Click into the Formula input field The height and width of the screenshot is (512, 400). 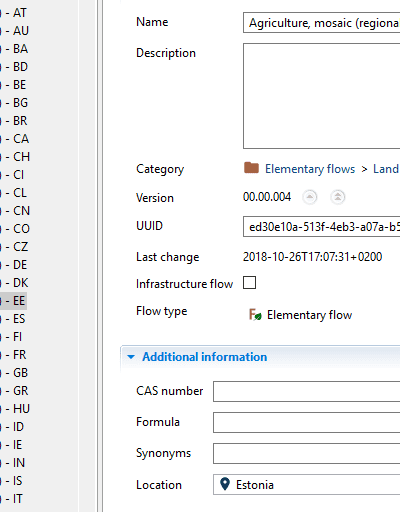click(307, 422)
